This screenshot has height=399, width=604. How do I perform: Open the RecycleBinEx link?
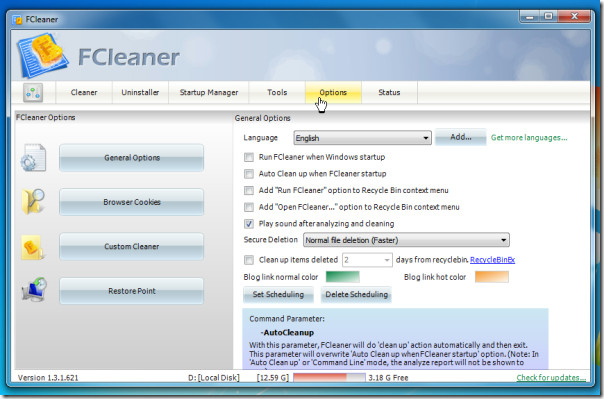tap(492, 260)
